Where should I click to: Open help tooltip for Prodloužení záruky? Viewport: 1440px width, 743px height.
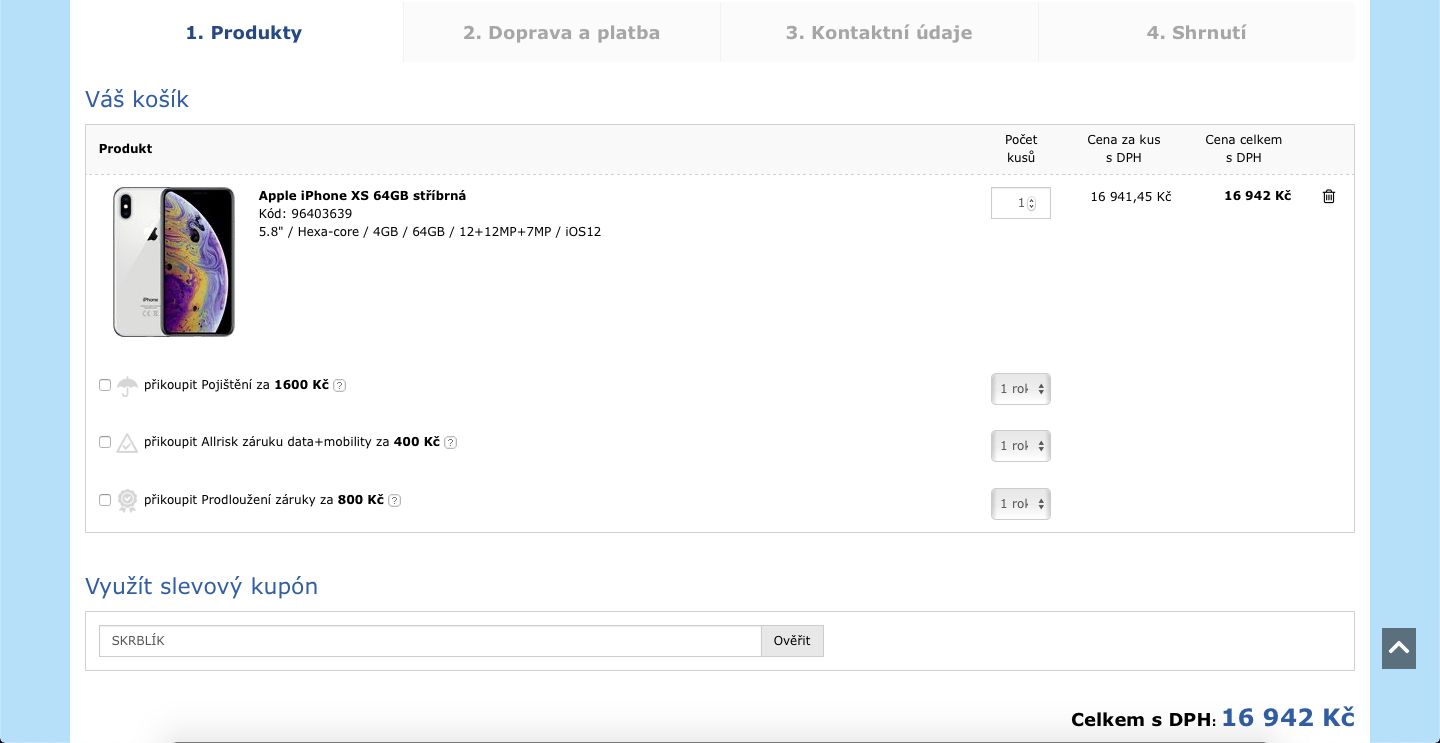click(395, 501)
